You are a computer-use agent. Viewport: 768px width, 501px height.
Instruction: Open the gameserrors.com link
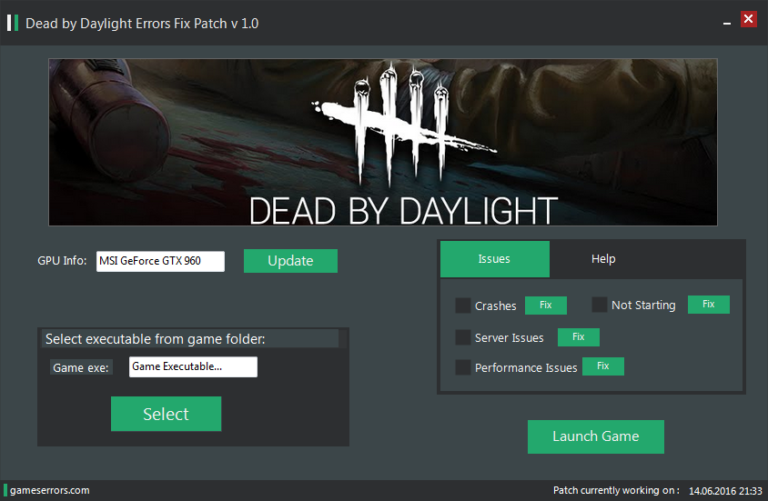(50, 490)
